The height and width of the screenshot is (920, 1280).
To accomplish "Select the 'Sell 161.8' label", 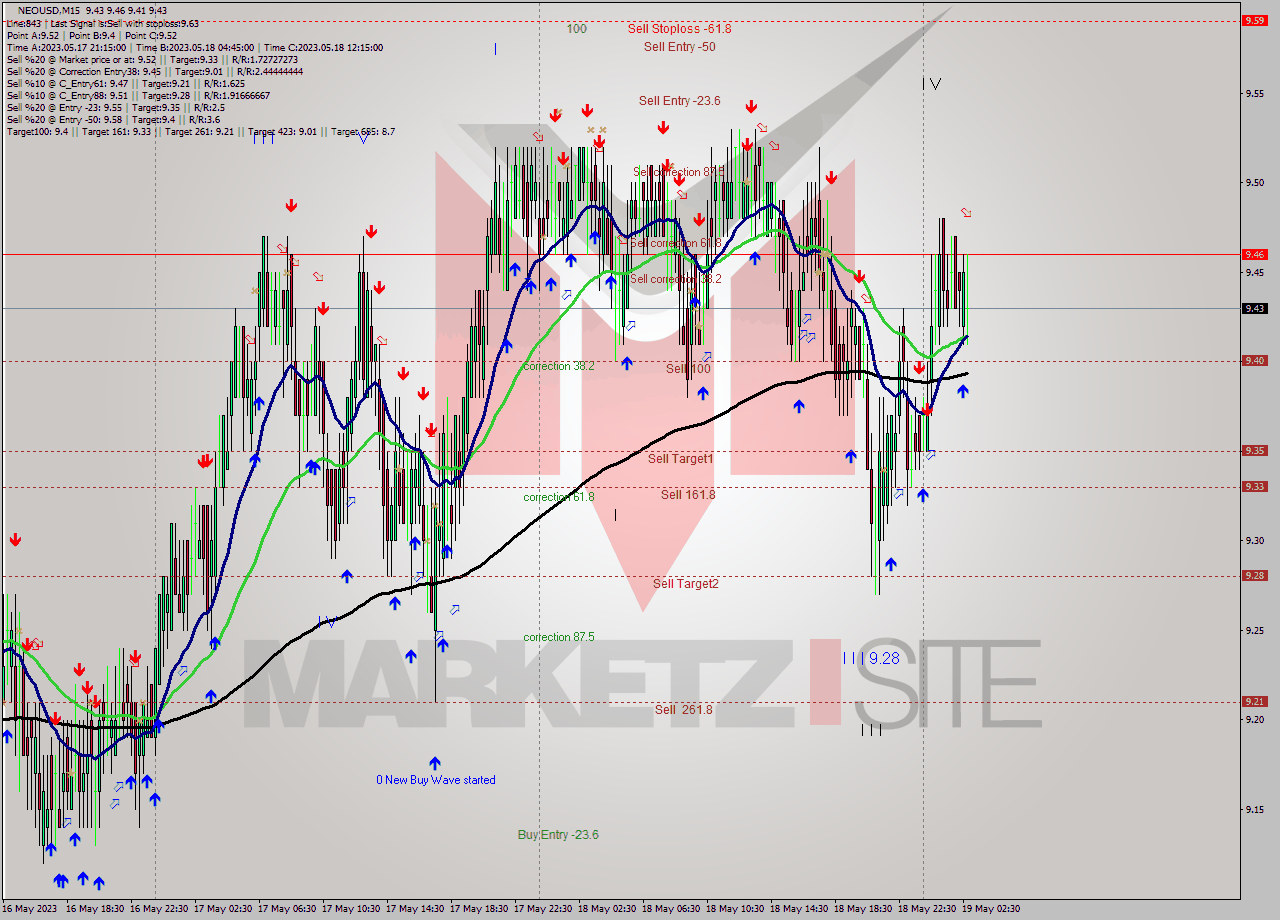I will tap(688, 494).
